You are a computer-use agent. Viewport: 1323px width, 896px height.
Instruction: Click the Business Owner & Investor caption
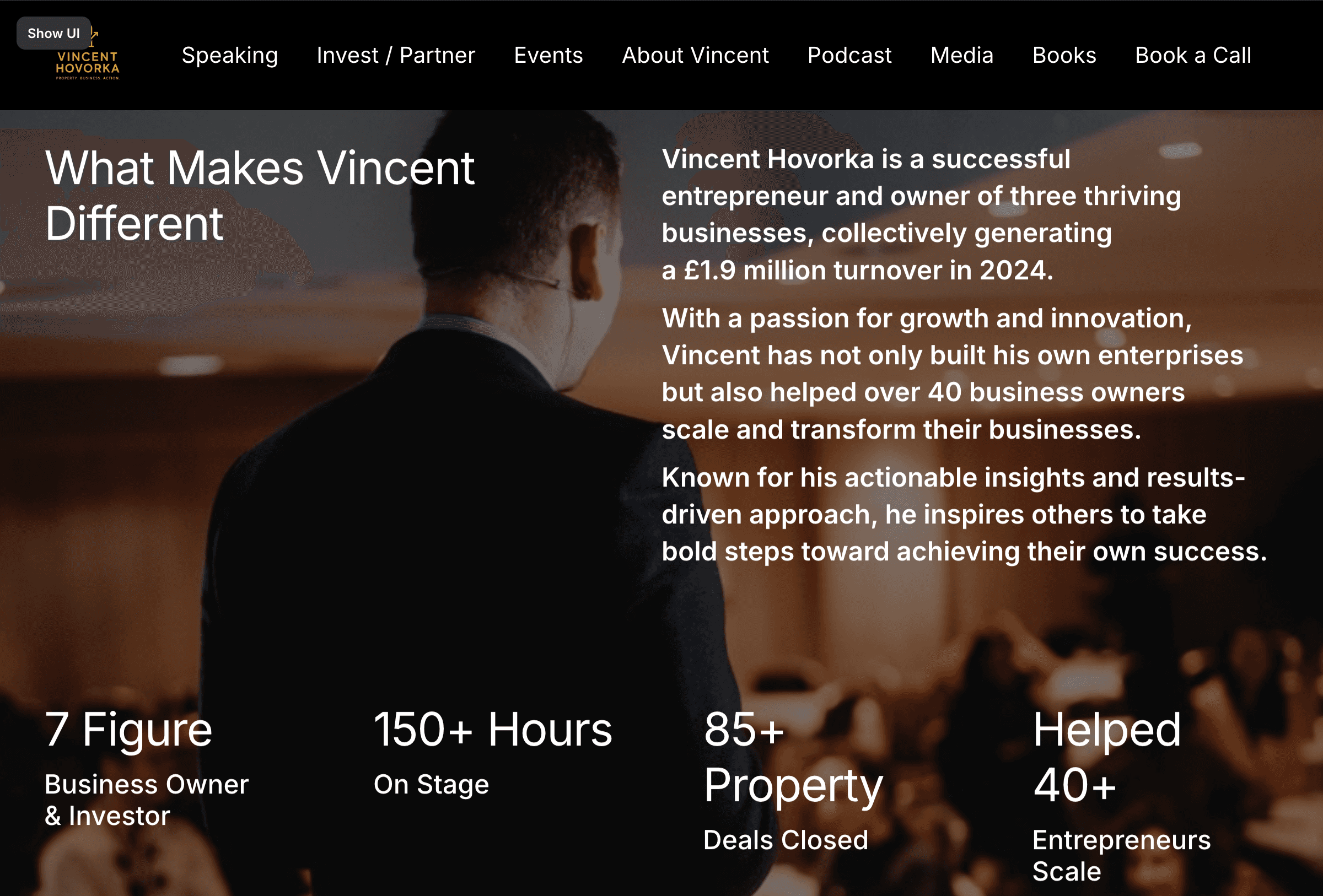[147, 800]
